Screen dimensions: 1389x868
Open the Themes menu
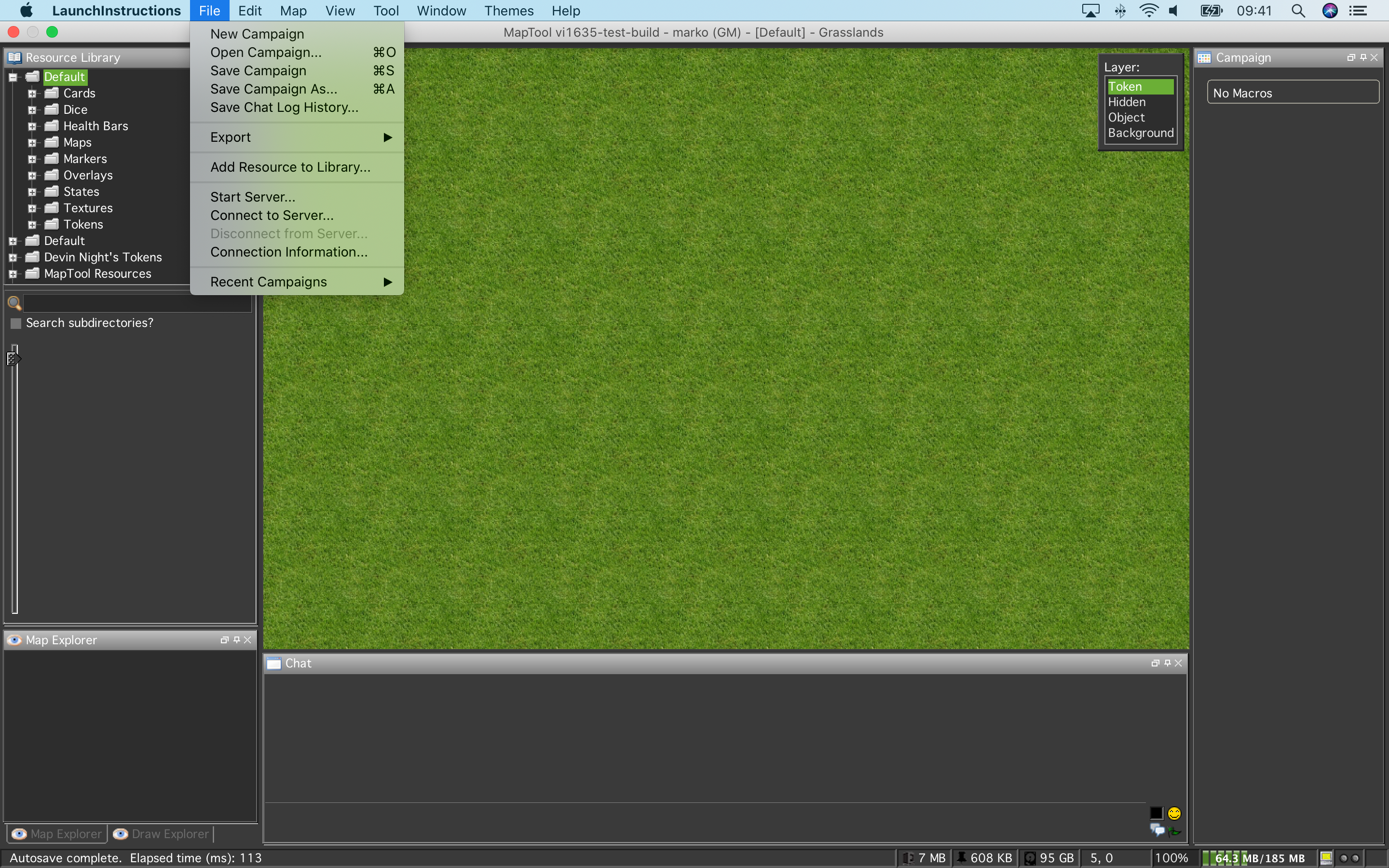pyautogui.click(x=508, y=10)
